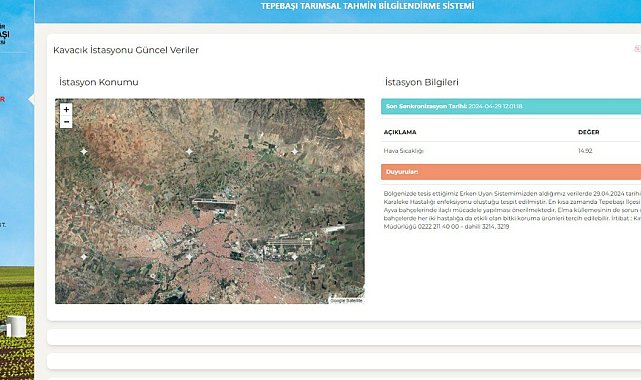This screenshot has height=380, width=641.
Task: Click the Google Satellite attribution label
Action: [x=346, y=300]
